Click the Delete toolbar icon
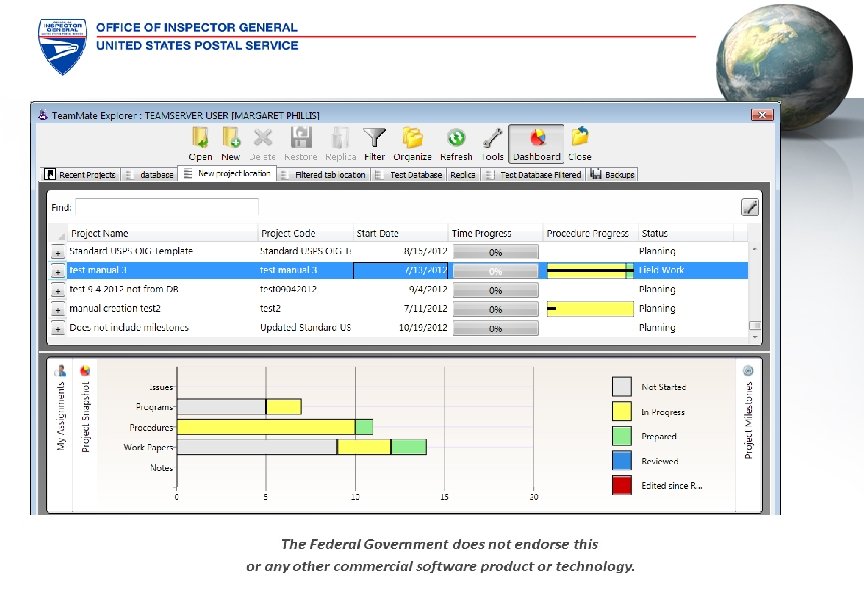The width and height of the screenshot is (864, 598). [x=262, y=144]
